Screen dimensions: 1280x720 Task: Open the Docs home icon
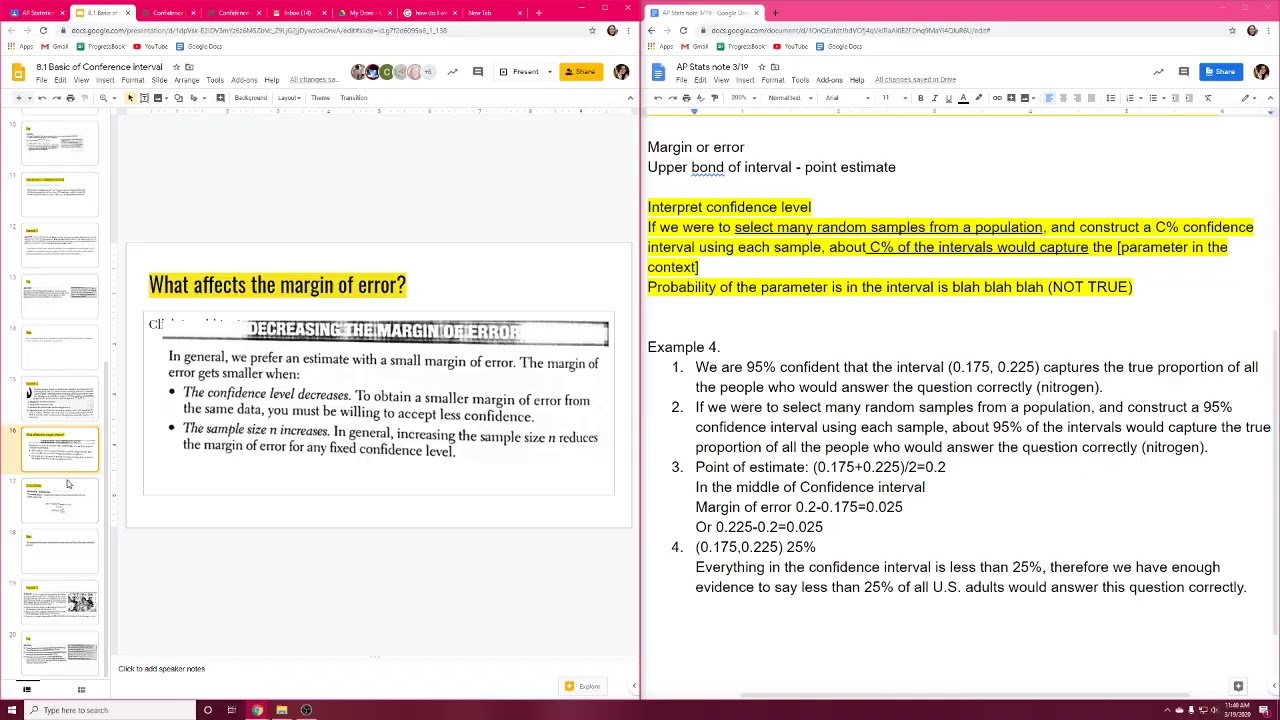click(x=658, y=72)
